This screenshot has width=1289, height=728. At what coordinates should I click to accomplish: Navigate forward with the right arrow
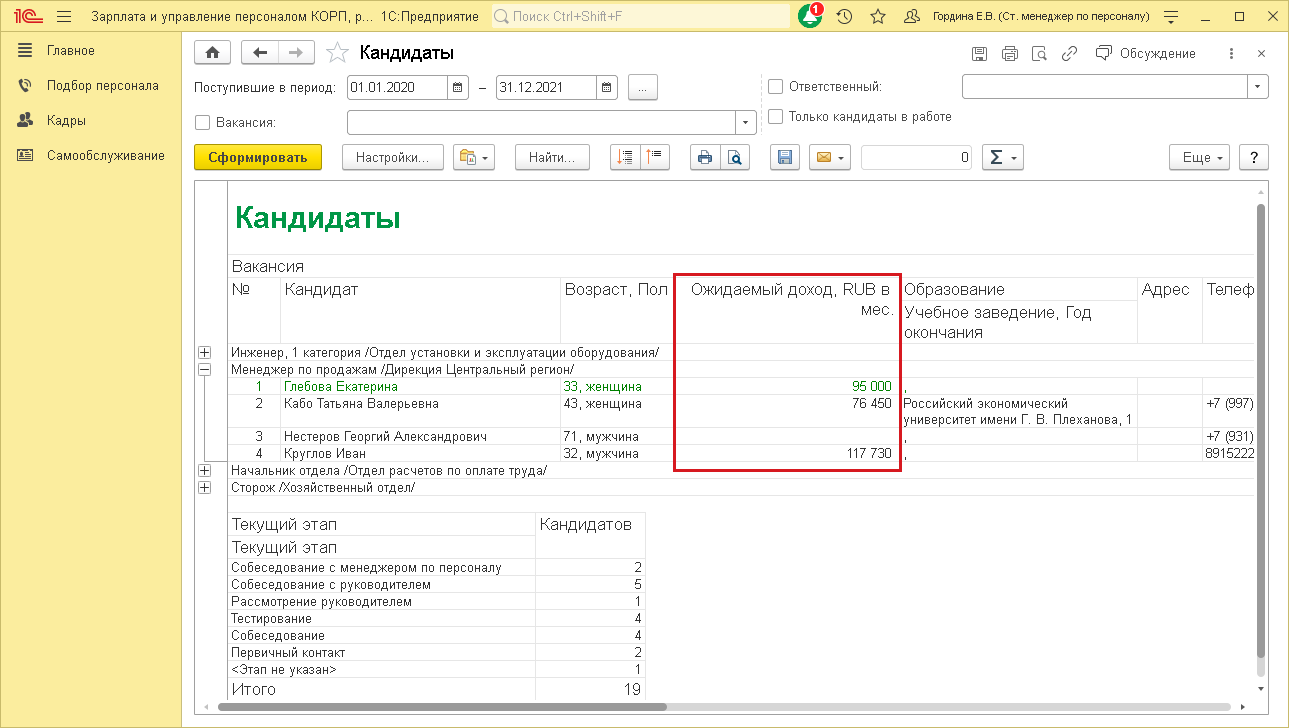[296, 53]
